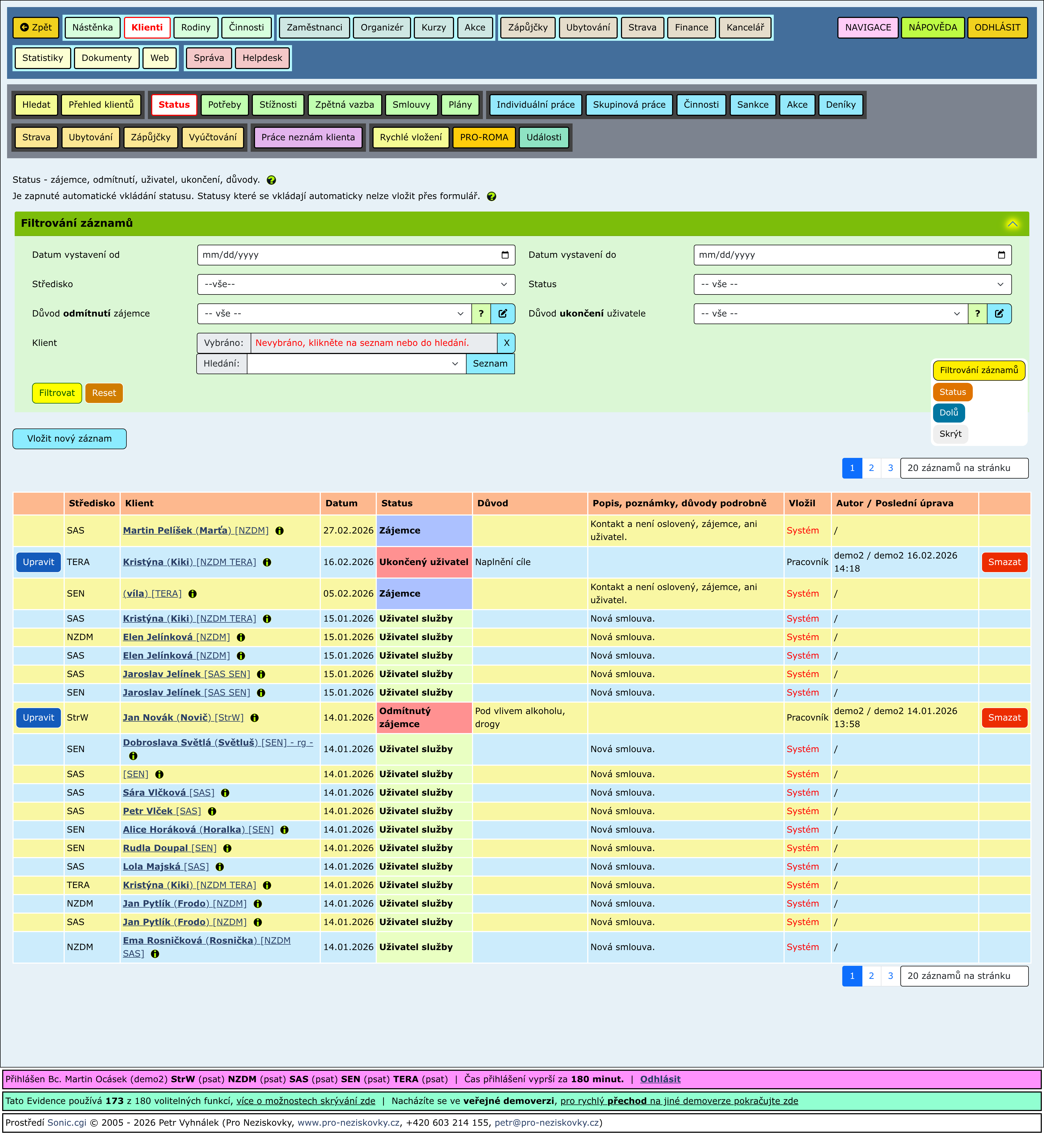This screenshot has height=1148, width=1044.
Task: Click edit icon for termination reason list
Action: click(999, 314)
